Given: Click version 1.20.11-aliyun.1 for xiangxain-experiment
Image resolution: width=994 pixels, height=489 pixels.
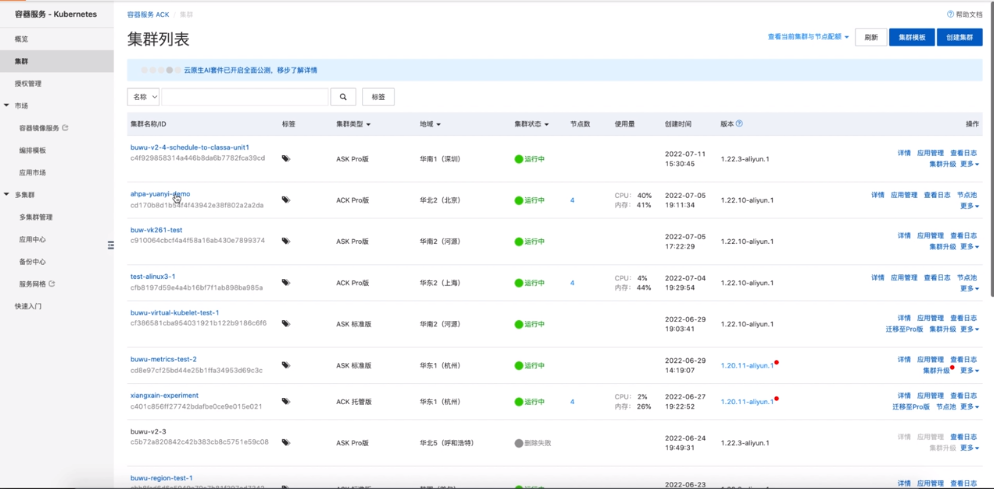Looking at the screenshot, I should pos(747,401).
